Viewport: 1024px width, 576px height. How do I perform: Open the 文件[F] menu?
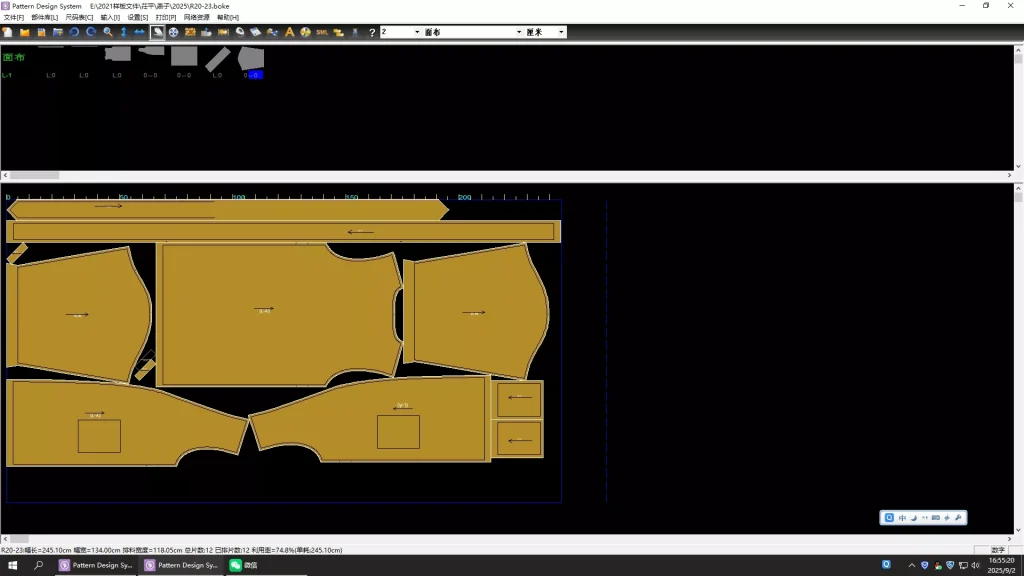pyautogui.click(x=13, y=17)
